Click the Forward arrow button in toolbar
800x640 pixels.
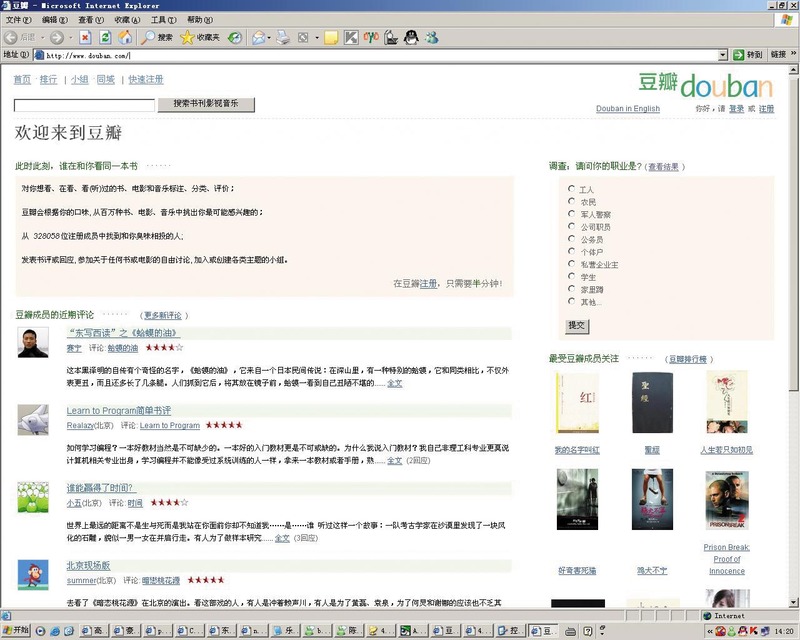[57, 37]
